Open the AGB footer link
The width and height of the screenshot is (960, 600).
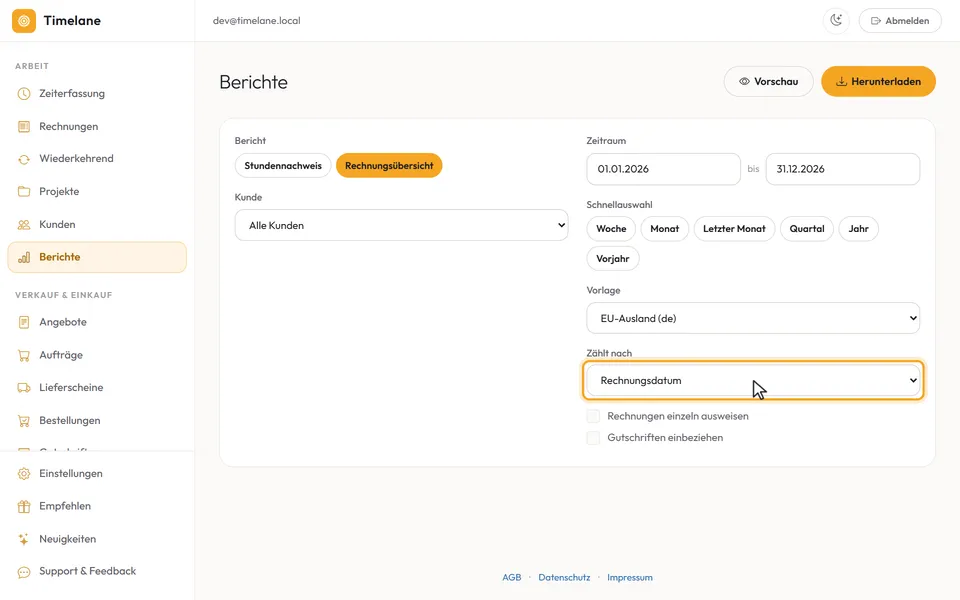512,577
